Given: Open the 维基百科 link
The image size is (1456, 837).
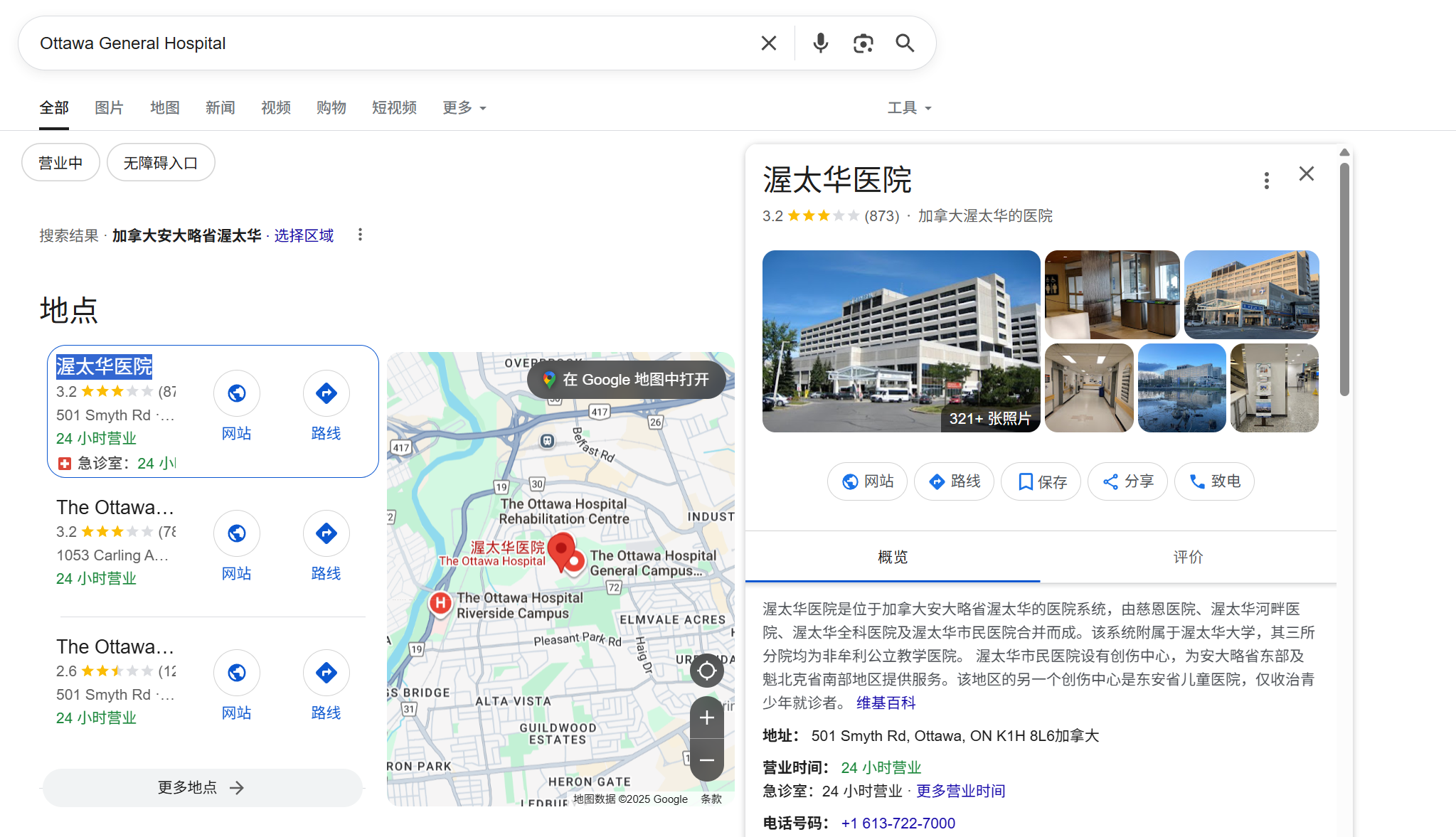Looking at the screenshot, I should [886, 703].
